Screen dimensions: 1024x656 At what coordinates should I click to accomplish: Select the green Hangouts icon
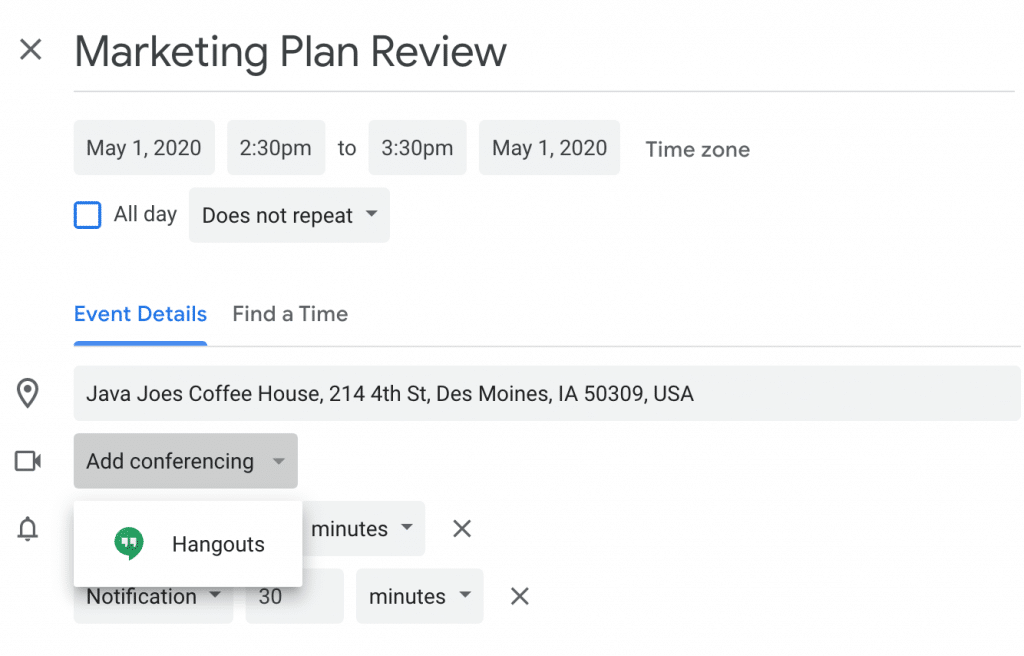tap(128, 544)
